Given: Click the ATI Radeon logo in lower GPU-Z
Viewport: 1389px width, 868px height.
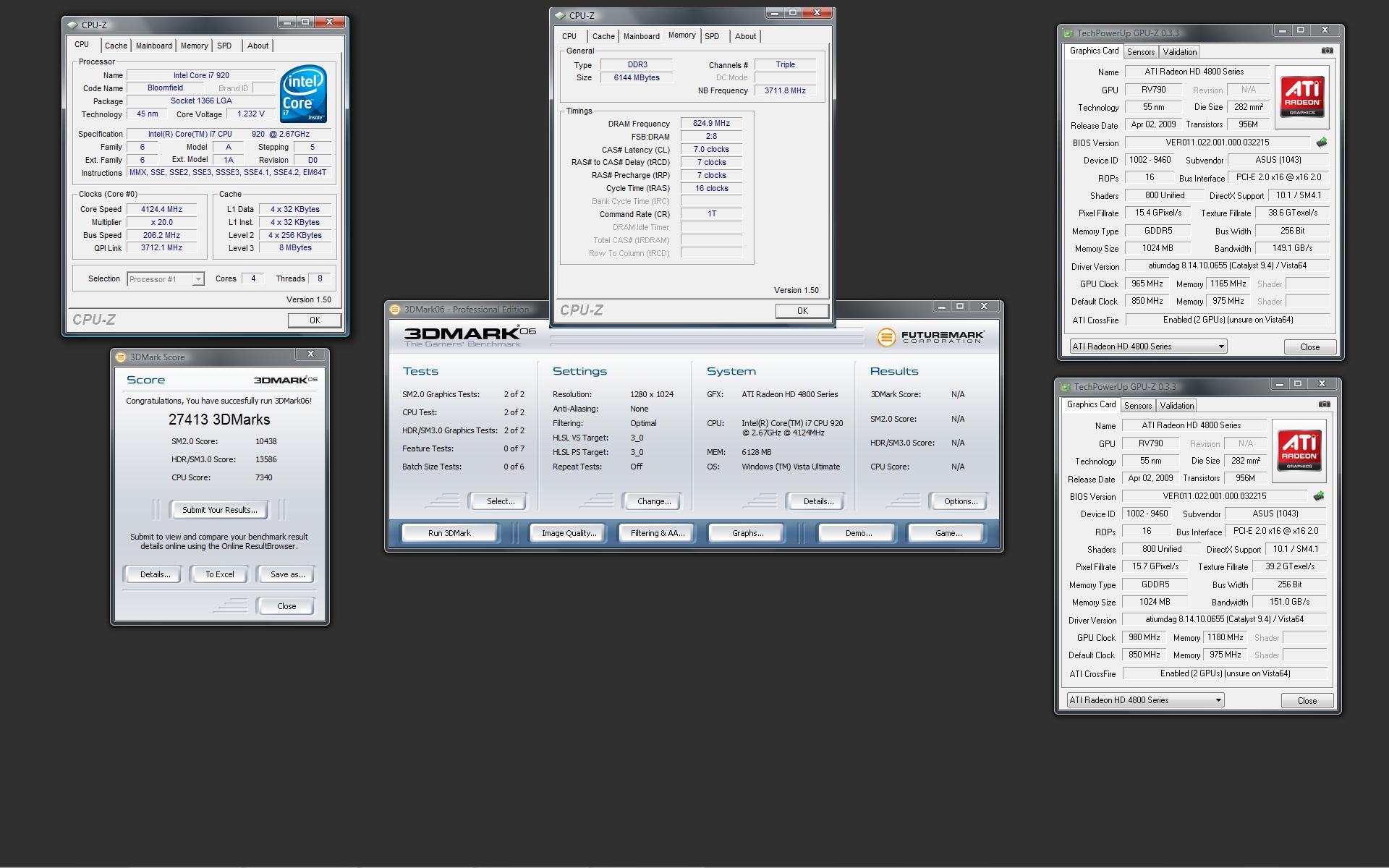Looking at the screenshot, I should tap(1299, 451).
